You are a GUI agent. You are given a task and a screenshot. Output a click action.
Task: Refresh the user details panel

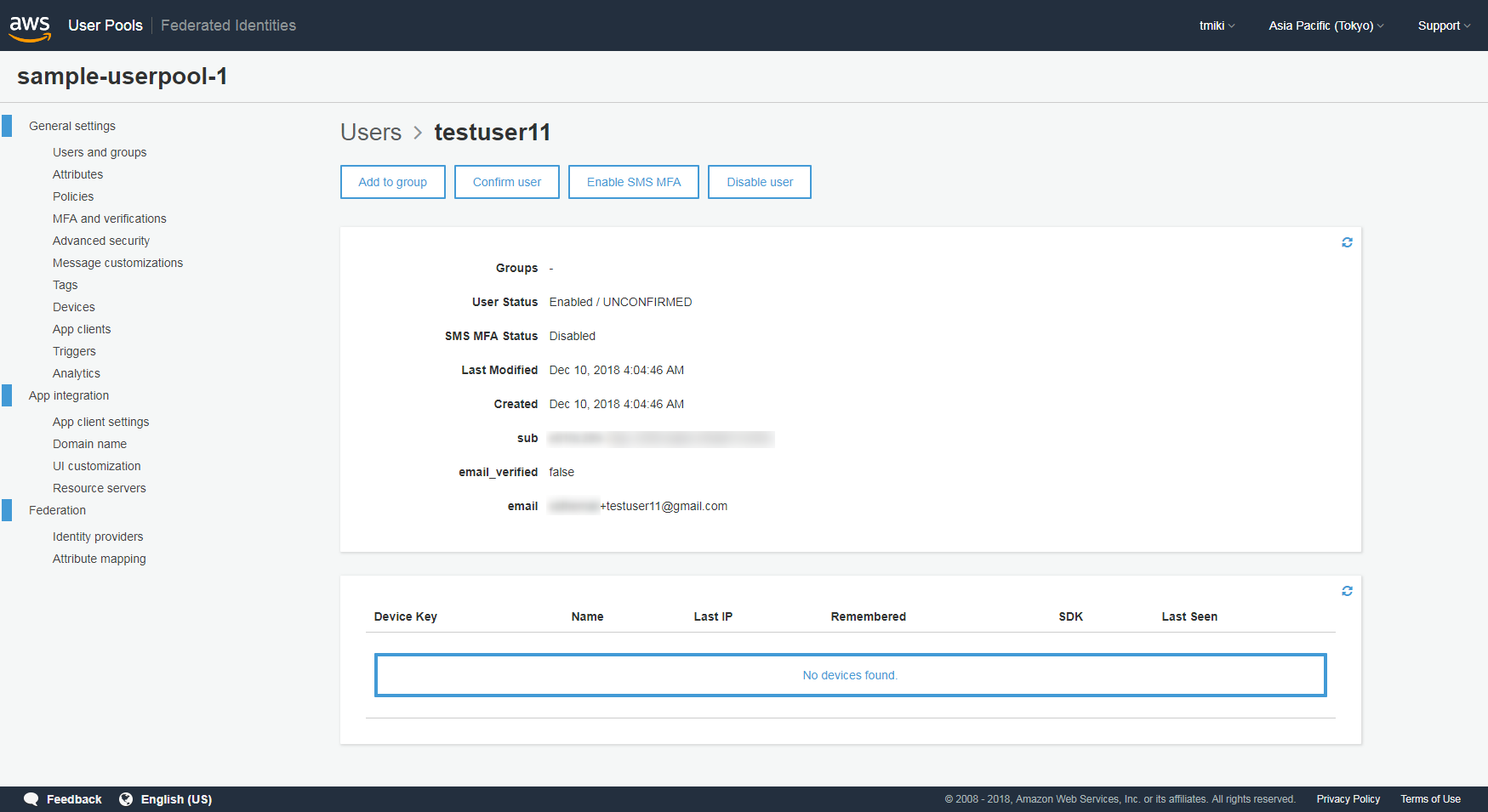click(x=1347, y=241)
